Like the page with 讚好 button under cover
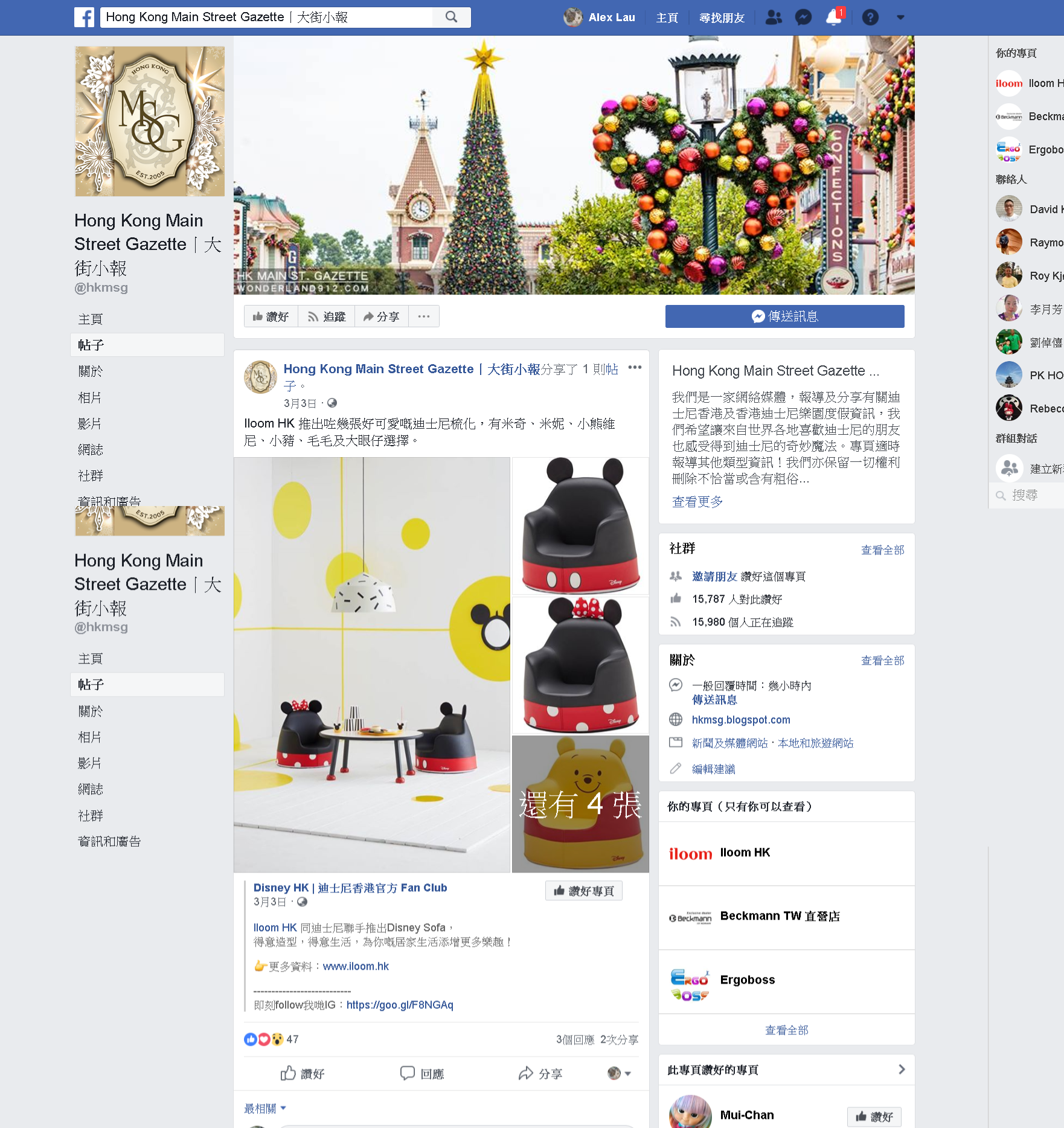The width and height of the screenshot is (1064, 1128). coord(271,316)
